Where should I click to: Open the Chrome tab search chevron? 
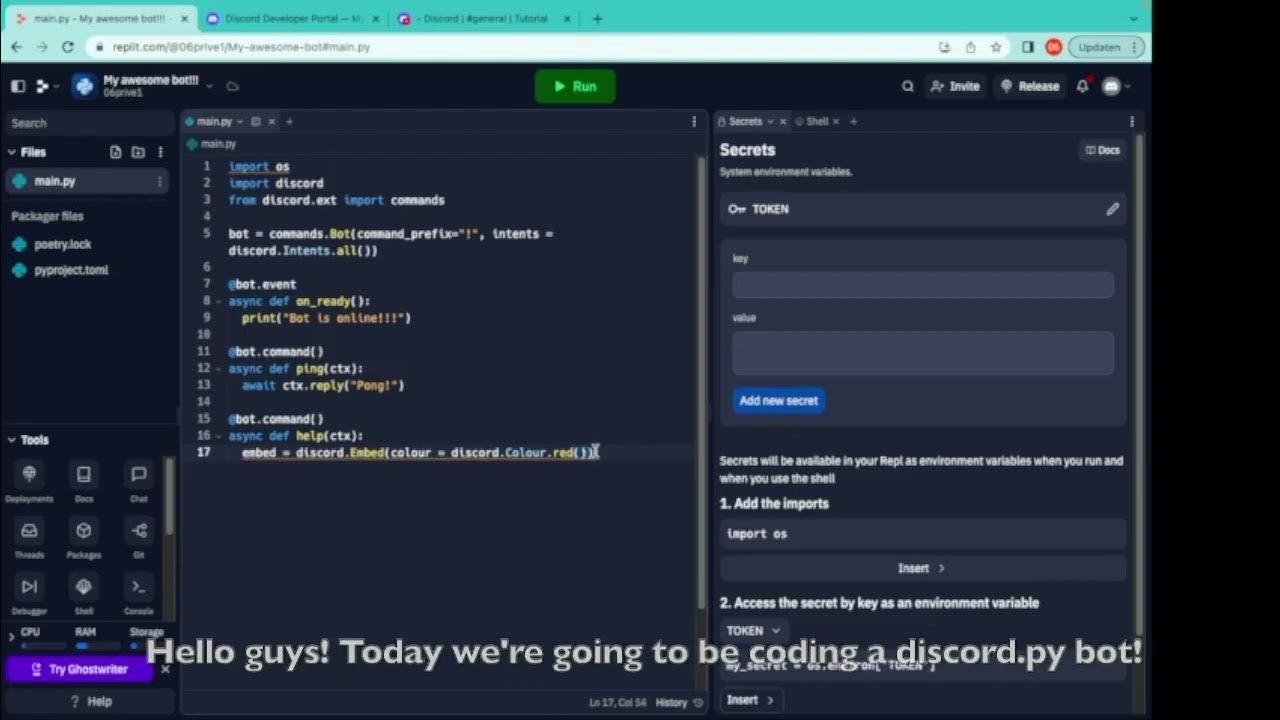pos(1133,18)
